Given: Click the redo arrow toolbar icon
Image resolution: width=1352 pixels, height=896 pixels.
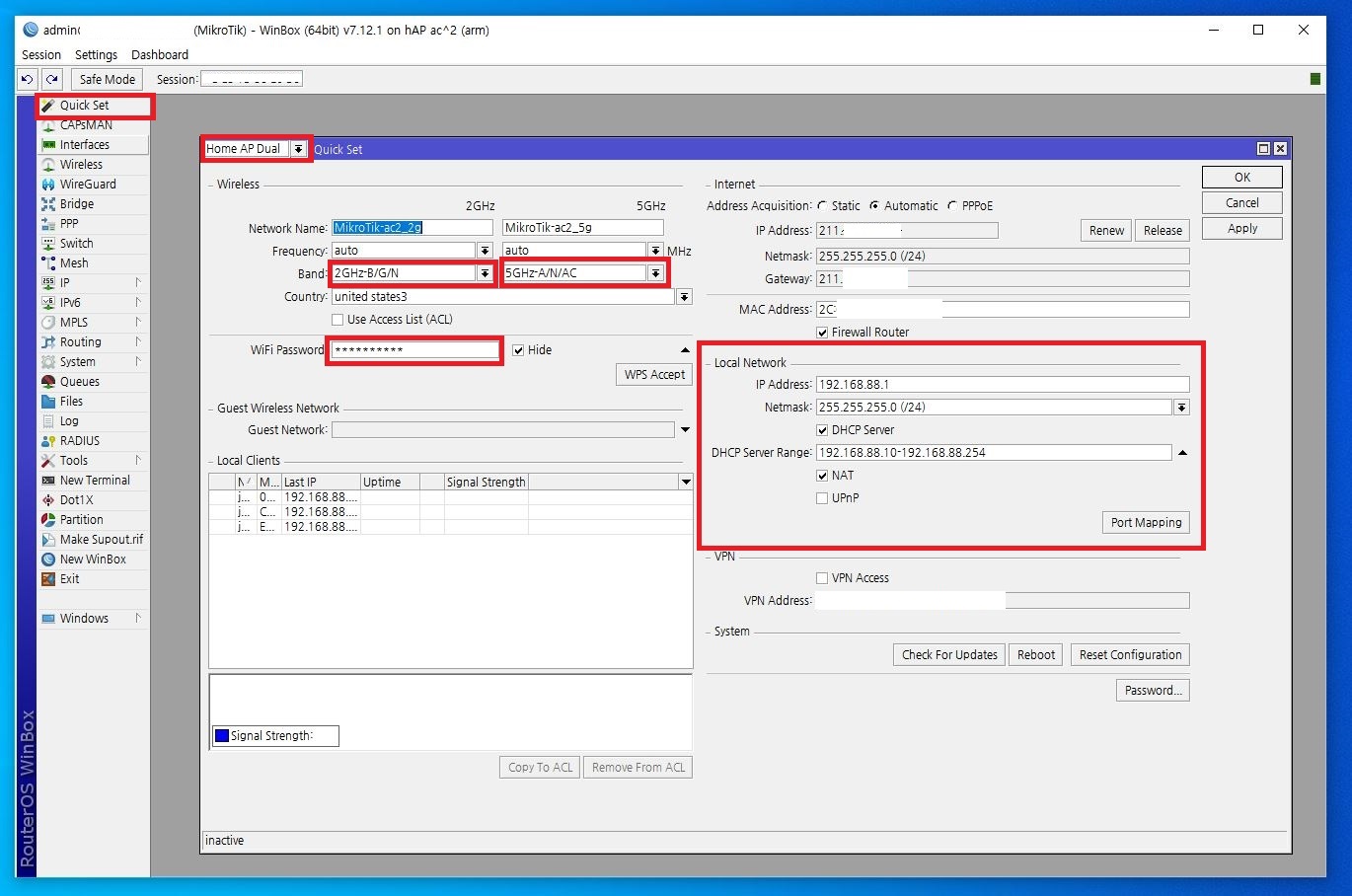Looking at the screenshot, I should (52, 79).
